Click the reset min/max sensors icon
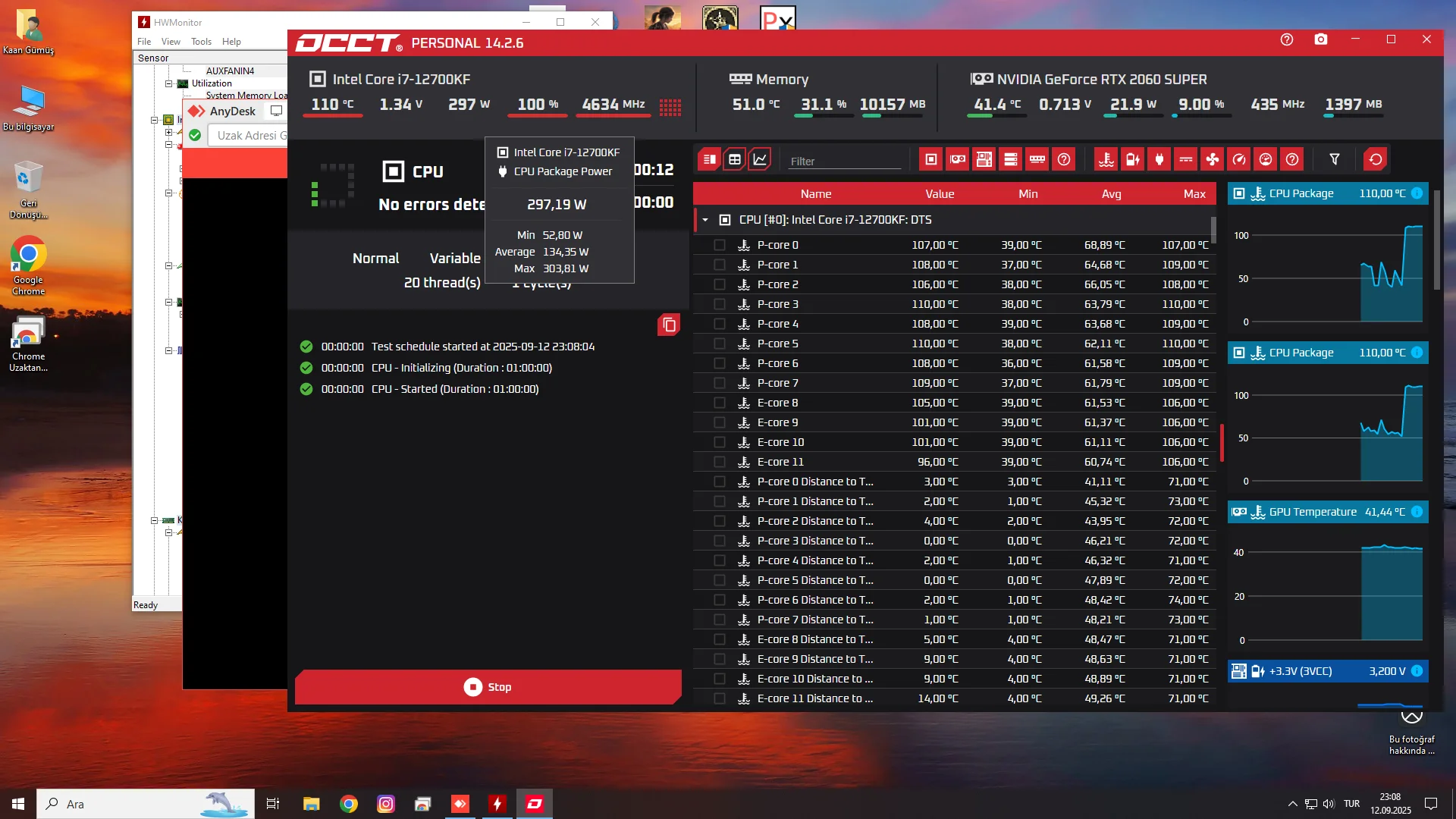Viewport: 1456px width, 819px height. [x=1375, y=159]
